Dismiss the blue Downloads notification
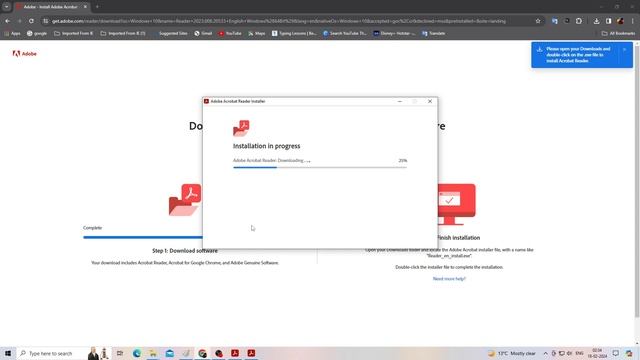 click(624, 49)
